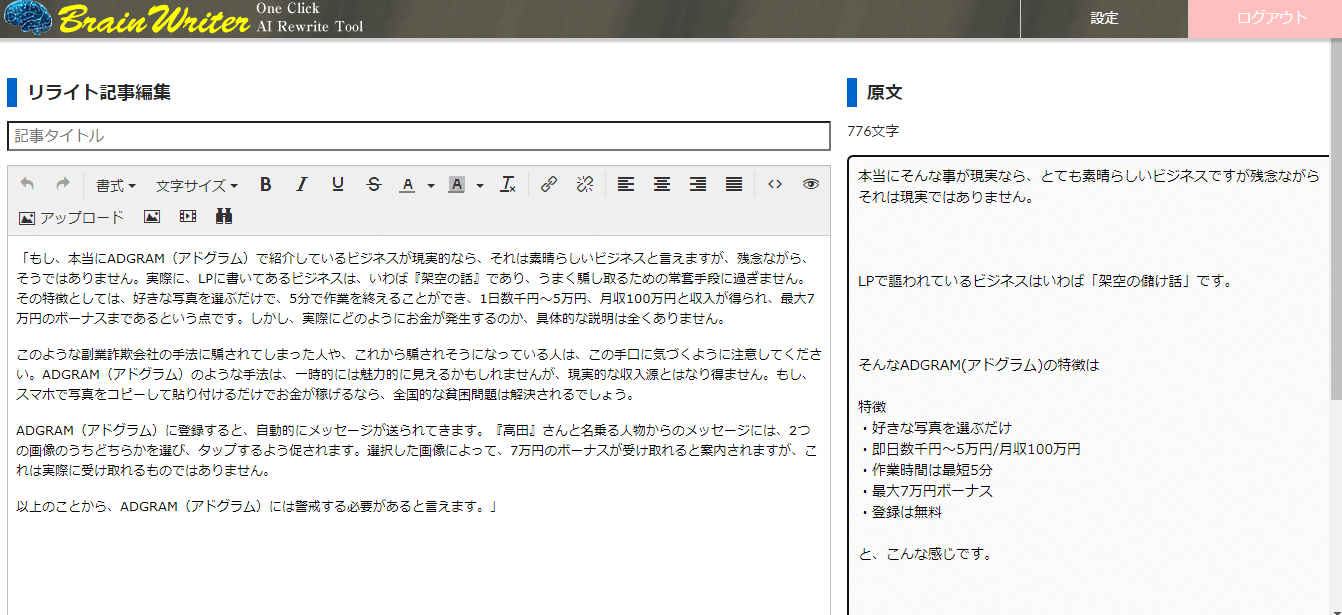1342x615 pixels.
Task: Open the text color dropdown arrow
Action: tap(431, 186)
